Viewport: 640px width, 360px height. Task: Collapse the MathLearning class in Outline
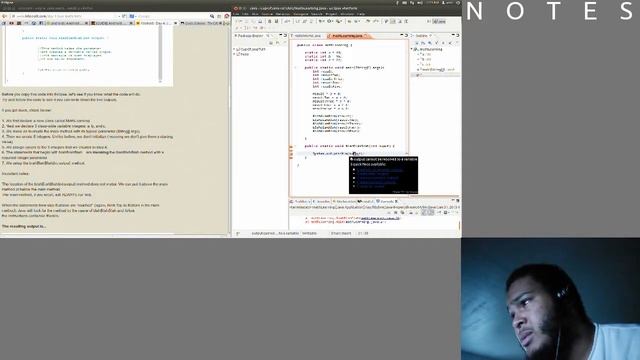tap(412, 49)
